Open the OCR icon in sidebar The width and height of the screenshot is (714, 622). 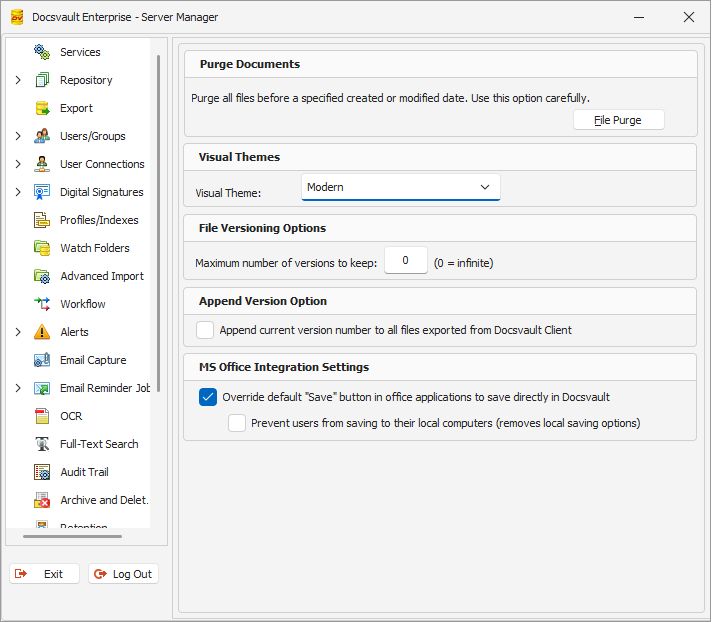tap(42, 416)
